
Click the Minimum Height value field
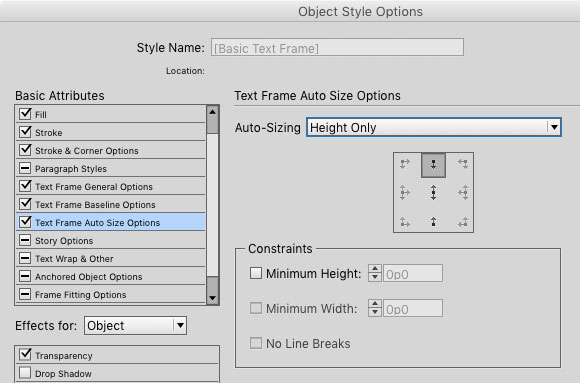[x=413, y=273]
